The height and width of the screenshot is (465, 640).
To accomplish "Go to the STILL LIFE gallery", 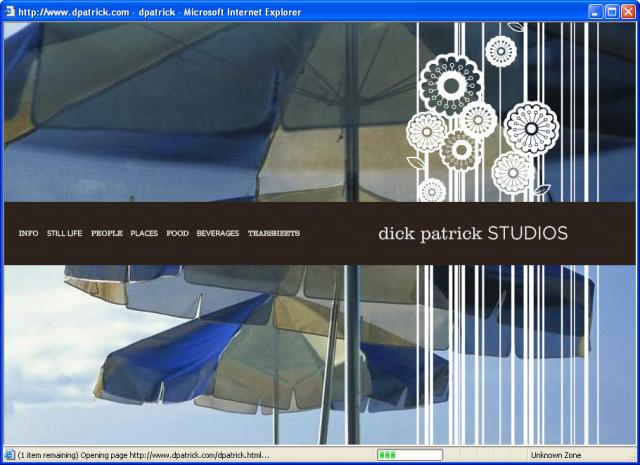I will click(x=64, y=234).
